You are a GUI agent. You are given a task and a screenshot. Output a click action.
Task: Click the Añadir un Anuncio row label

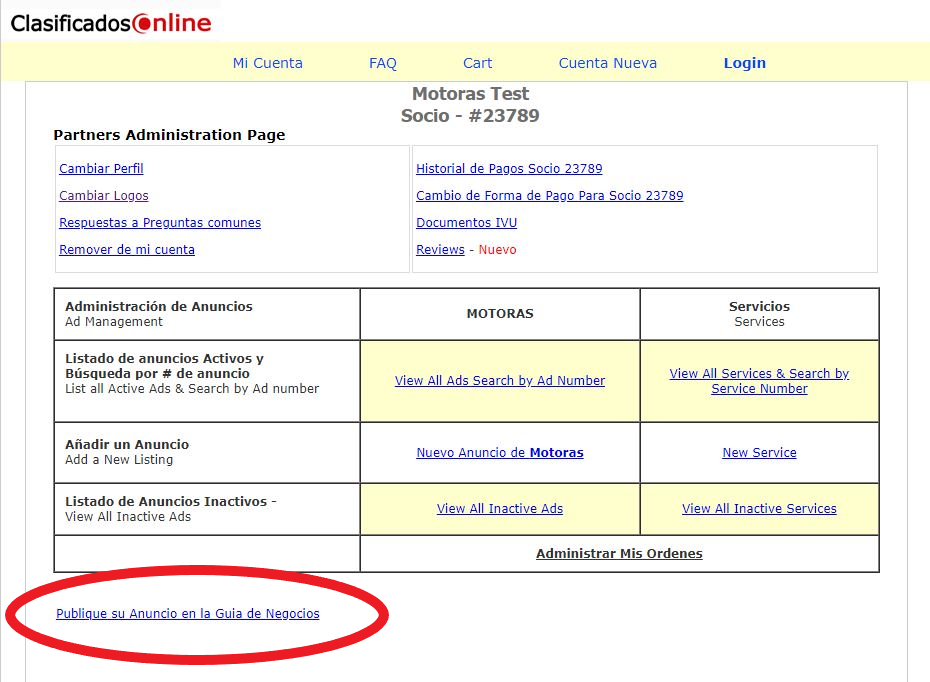click(x=207, y=452)
